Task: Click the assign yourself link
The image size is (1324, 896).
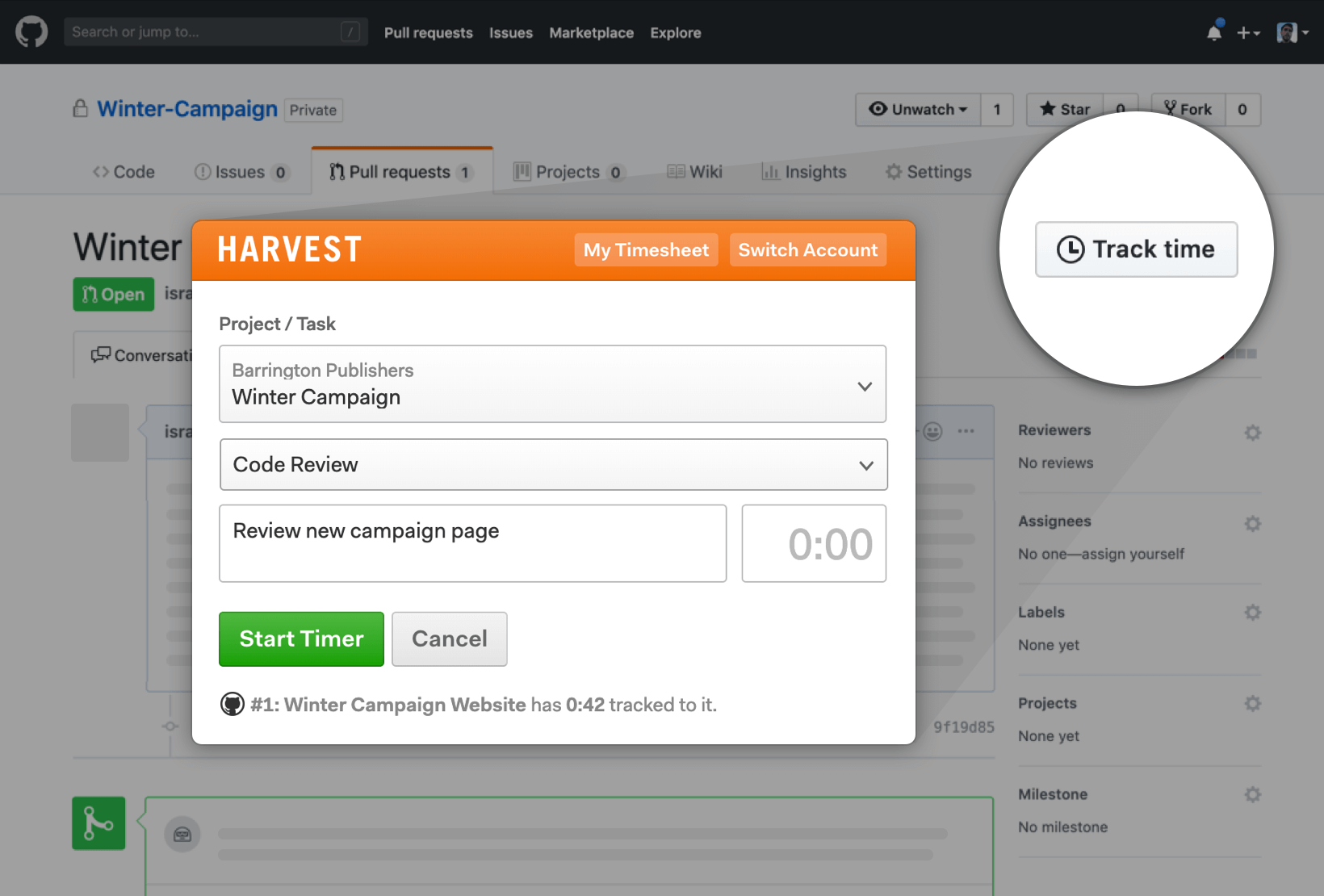Action: pos(1133,554)
